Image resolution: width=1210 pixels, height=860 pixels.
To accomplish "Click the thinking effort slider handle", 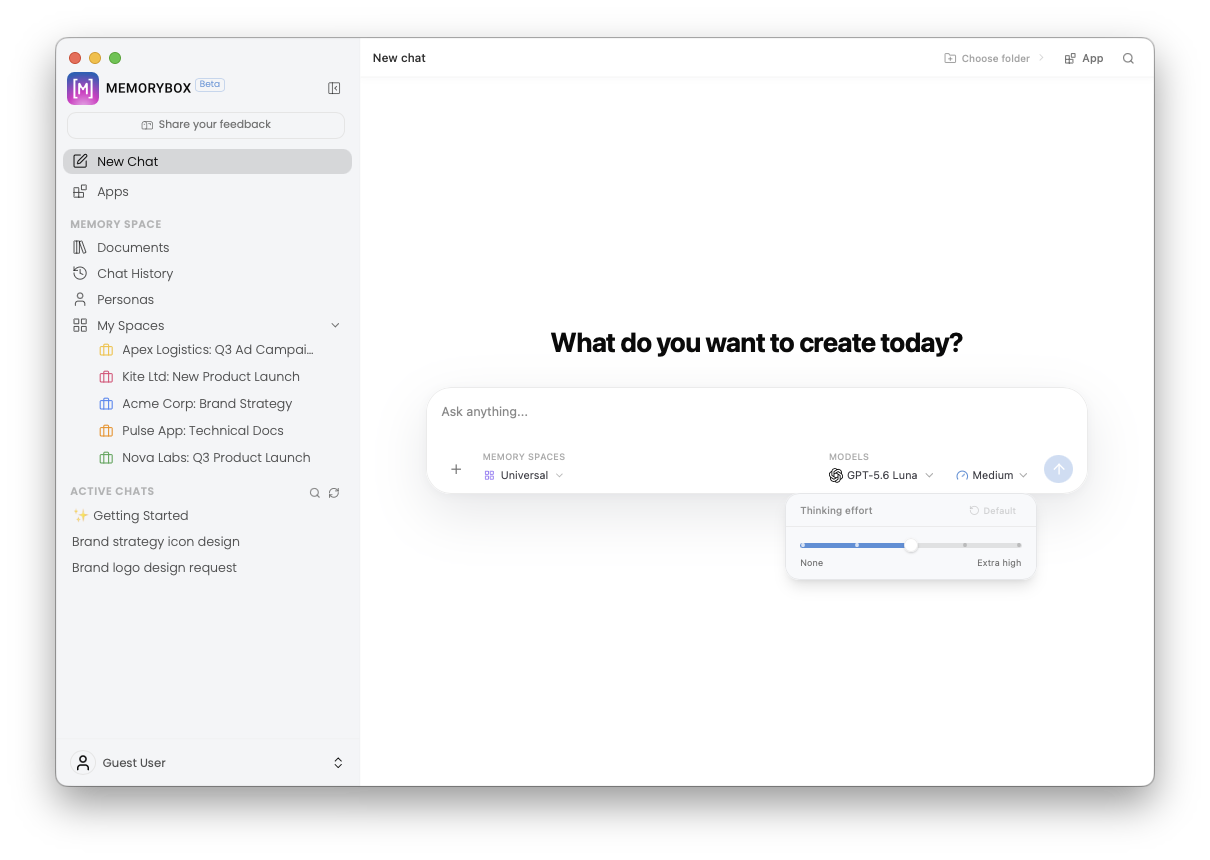I will coord(911,545).
